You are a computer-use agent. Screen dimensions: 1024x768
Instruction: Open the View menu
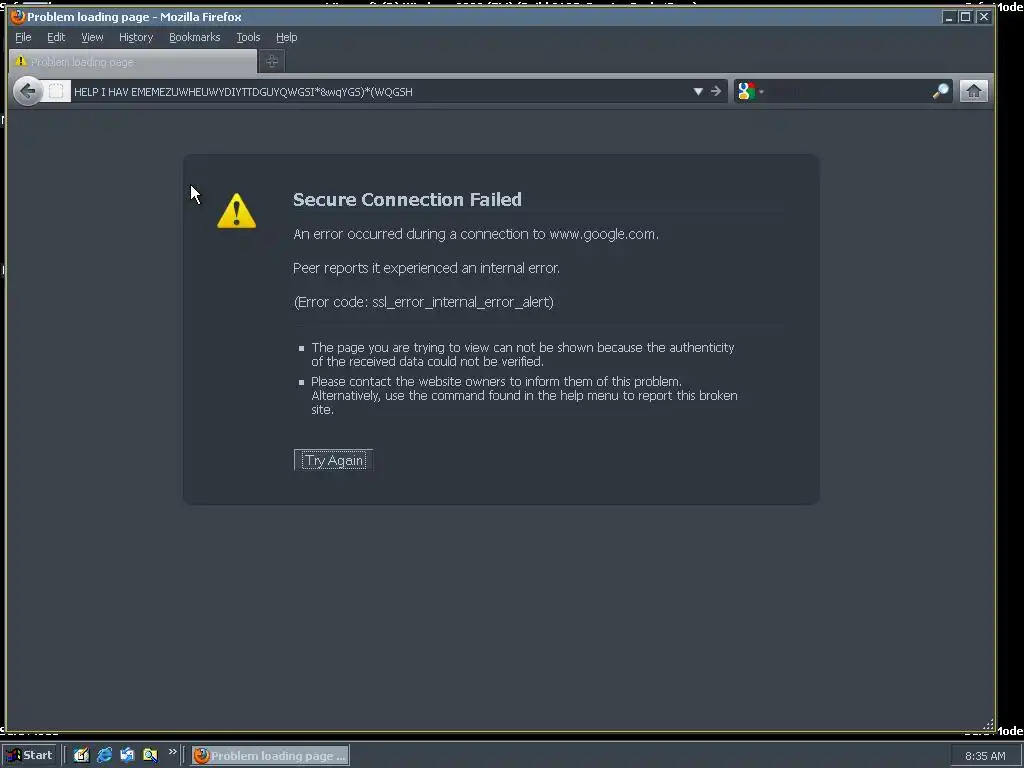92,37
